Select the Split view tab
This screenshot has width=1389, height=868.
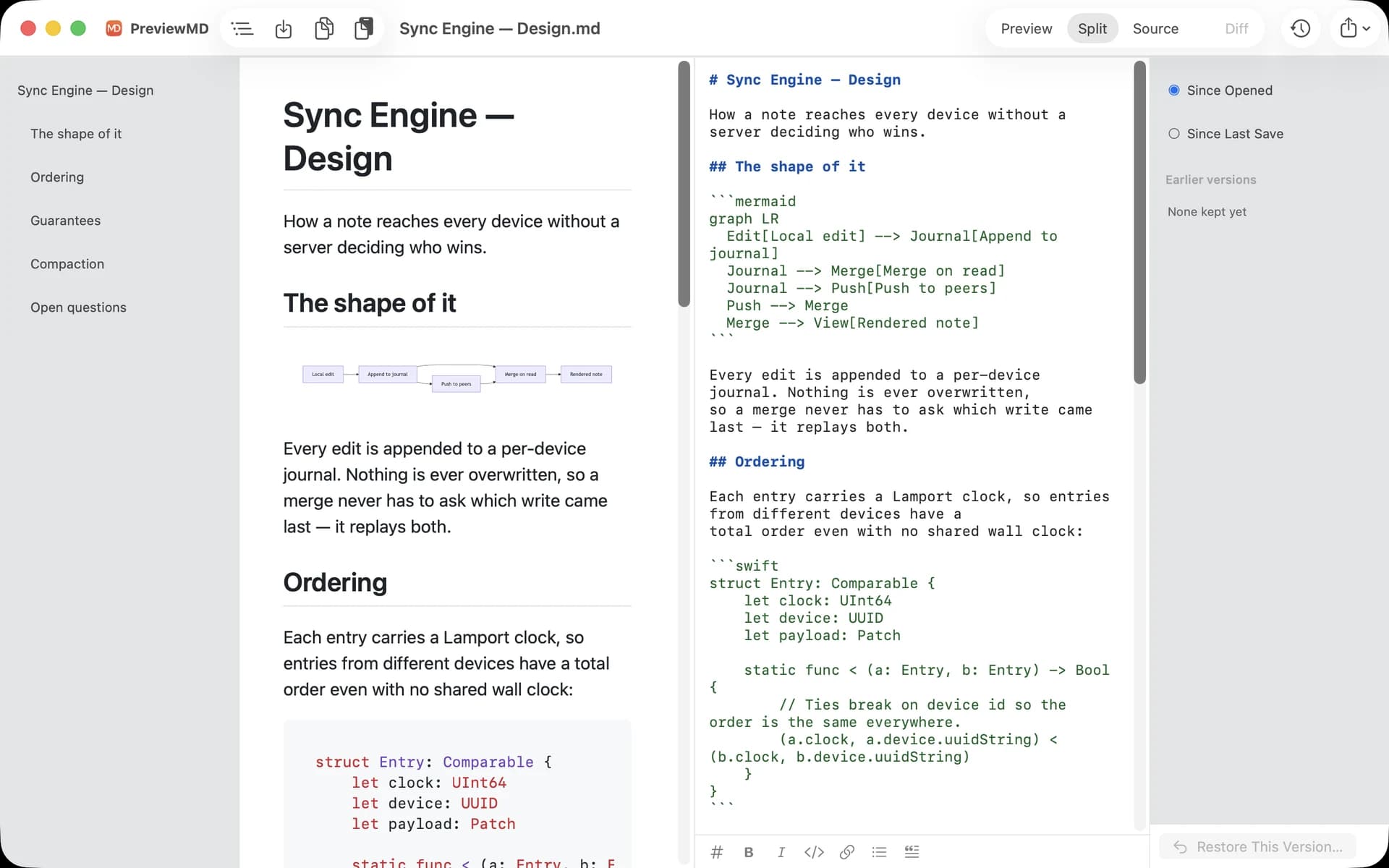click(x=1092, y=29)
